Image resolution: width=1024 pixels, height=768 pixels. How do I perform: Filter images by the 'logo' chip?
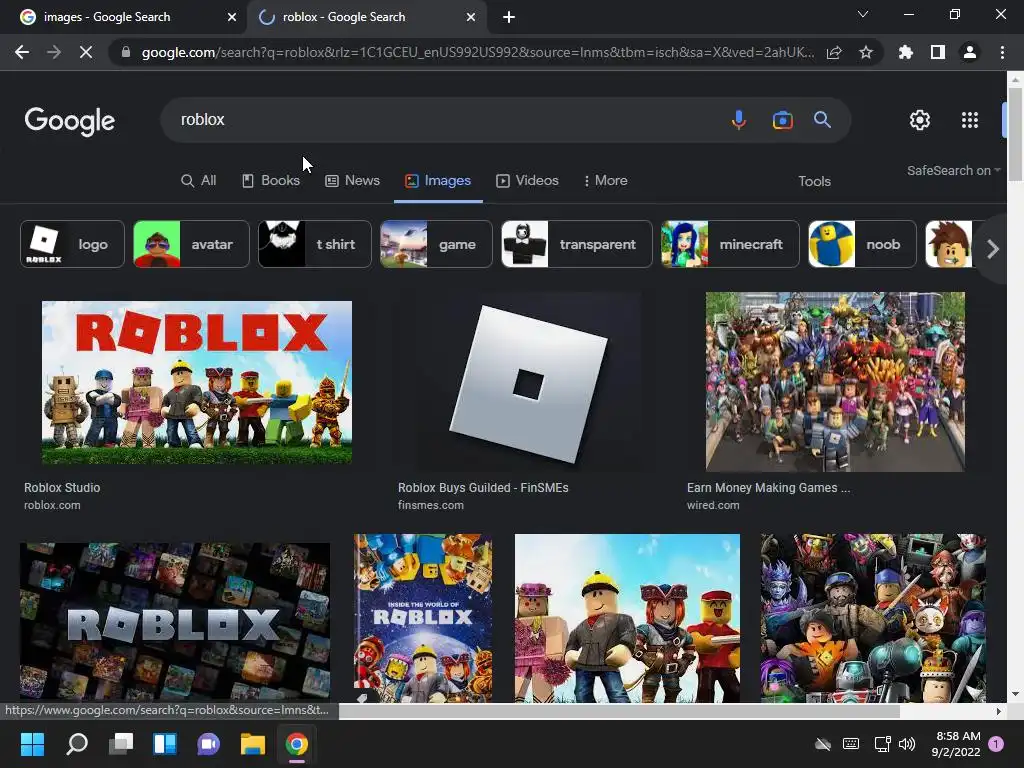tap(72, 244)
